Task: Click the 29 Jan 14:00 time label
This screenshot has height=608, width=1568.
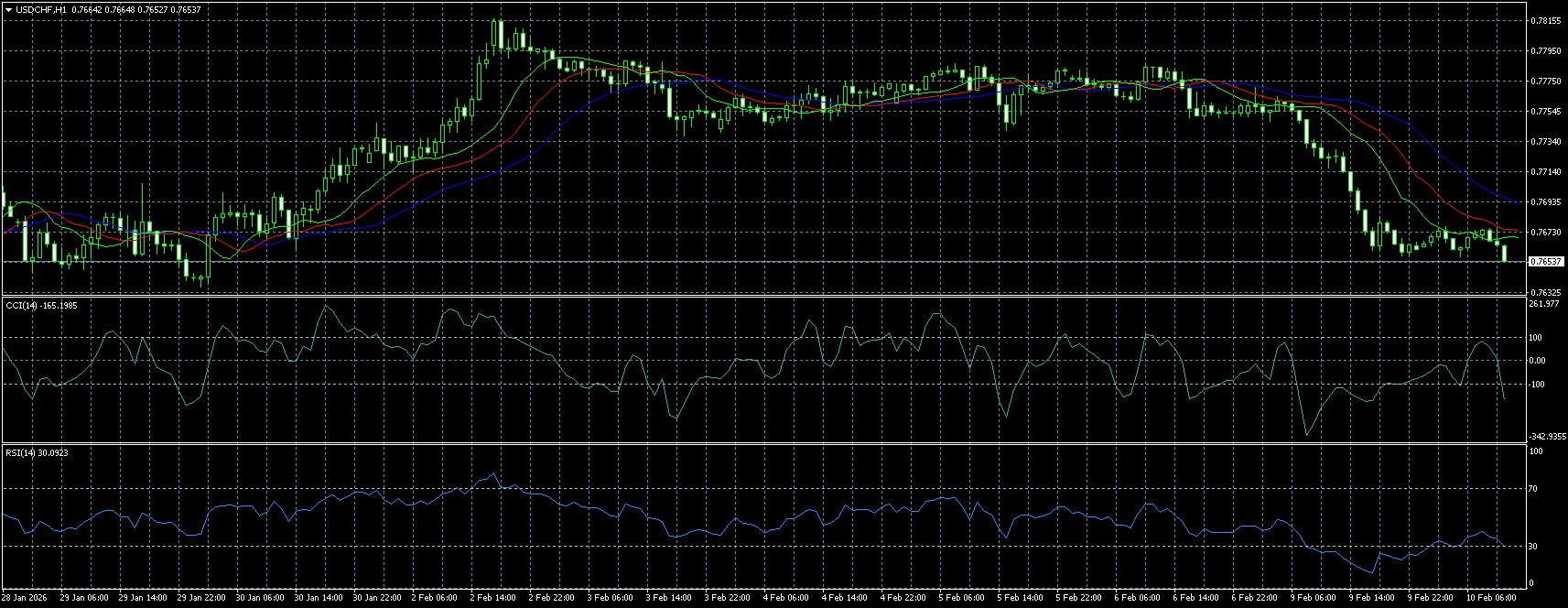Action: coord(141,598)
